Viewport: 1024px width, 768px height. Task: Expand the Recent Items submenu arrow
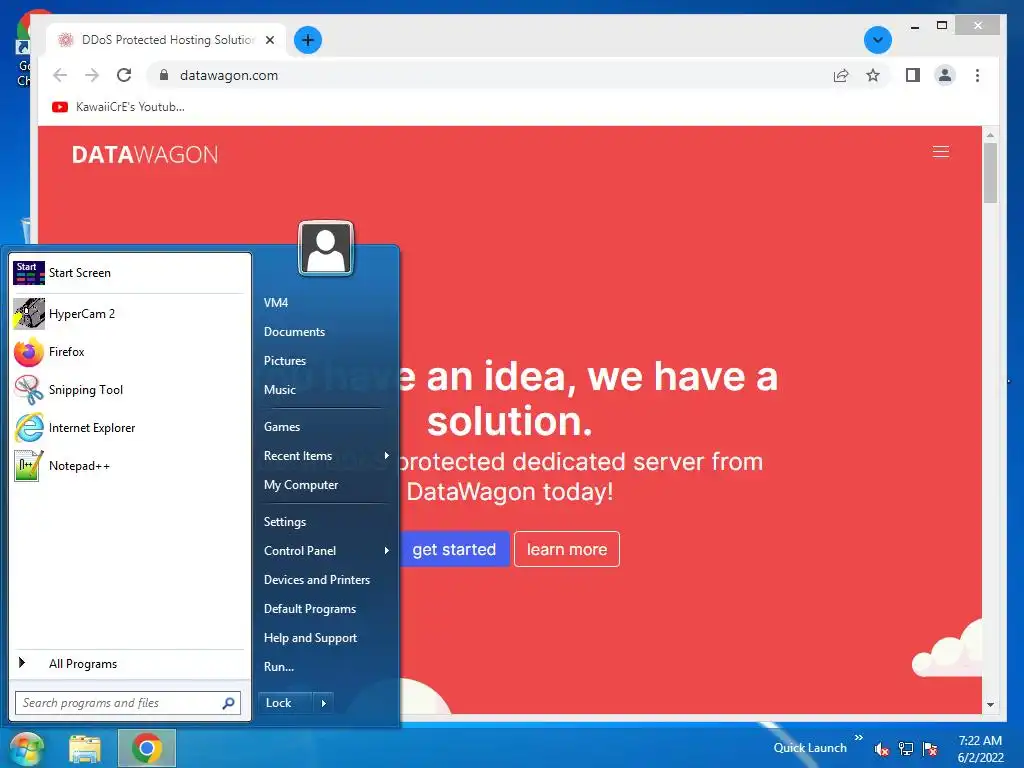click(x=387, y=456)
